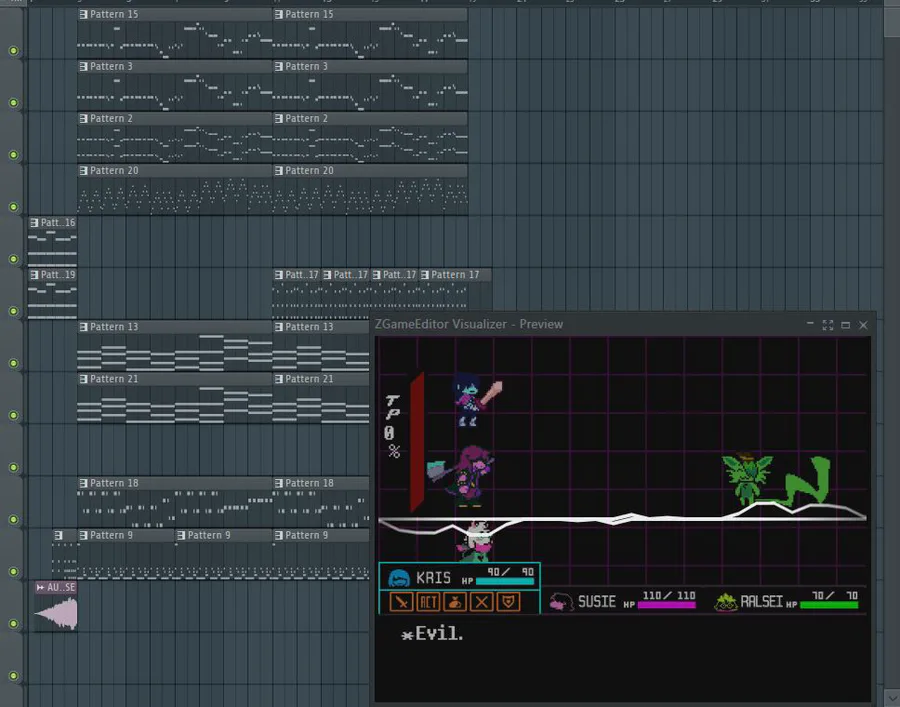Mute the empty track below the AU..SE track
Screen dimensions: 900x707
point(14,676)
